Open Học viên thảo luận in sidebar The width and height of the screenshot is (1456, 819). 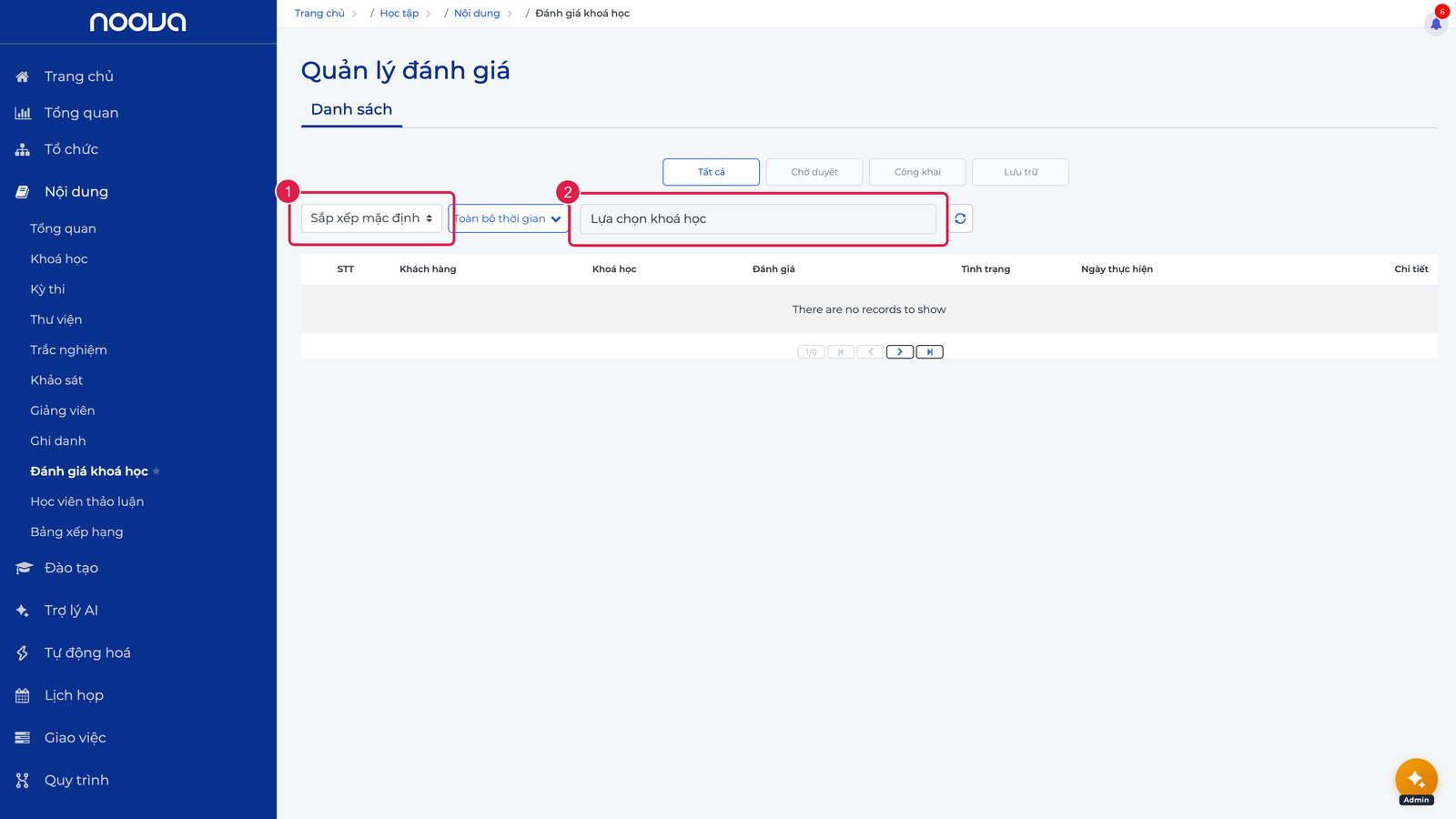[x=86, y=501]
